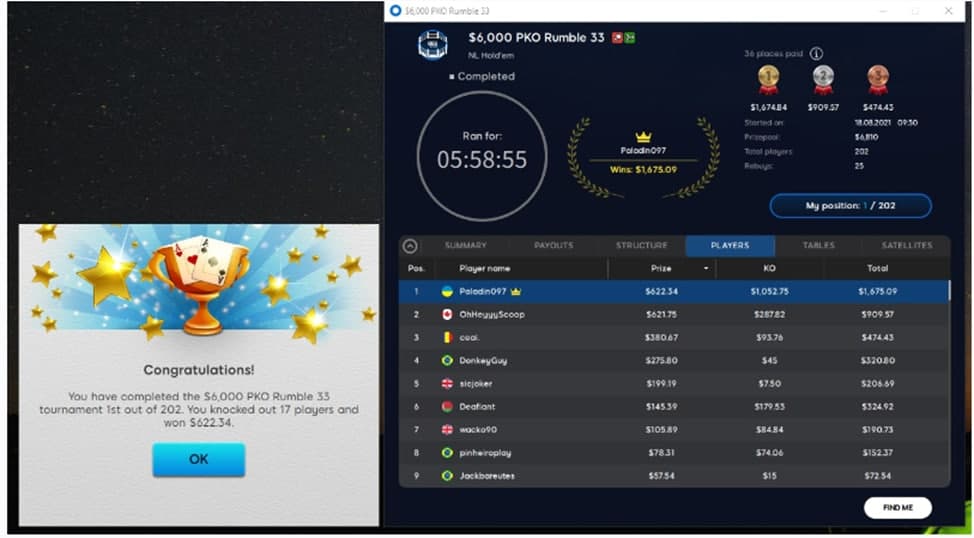Click the info icon beside places paid
Viewport: 974px width, 538px height.
click(x=816, y=54)
